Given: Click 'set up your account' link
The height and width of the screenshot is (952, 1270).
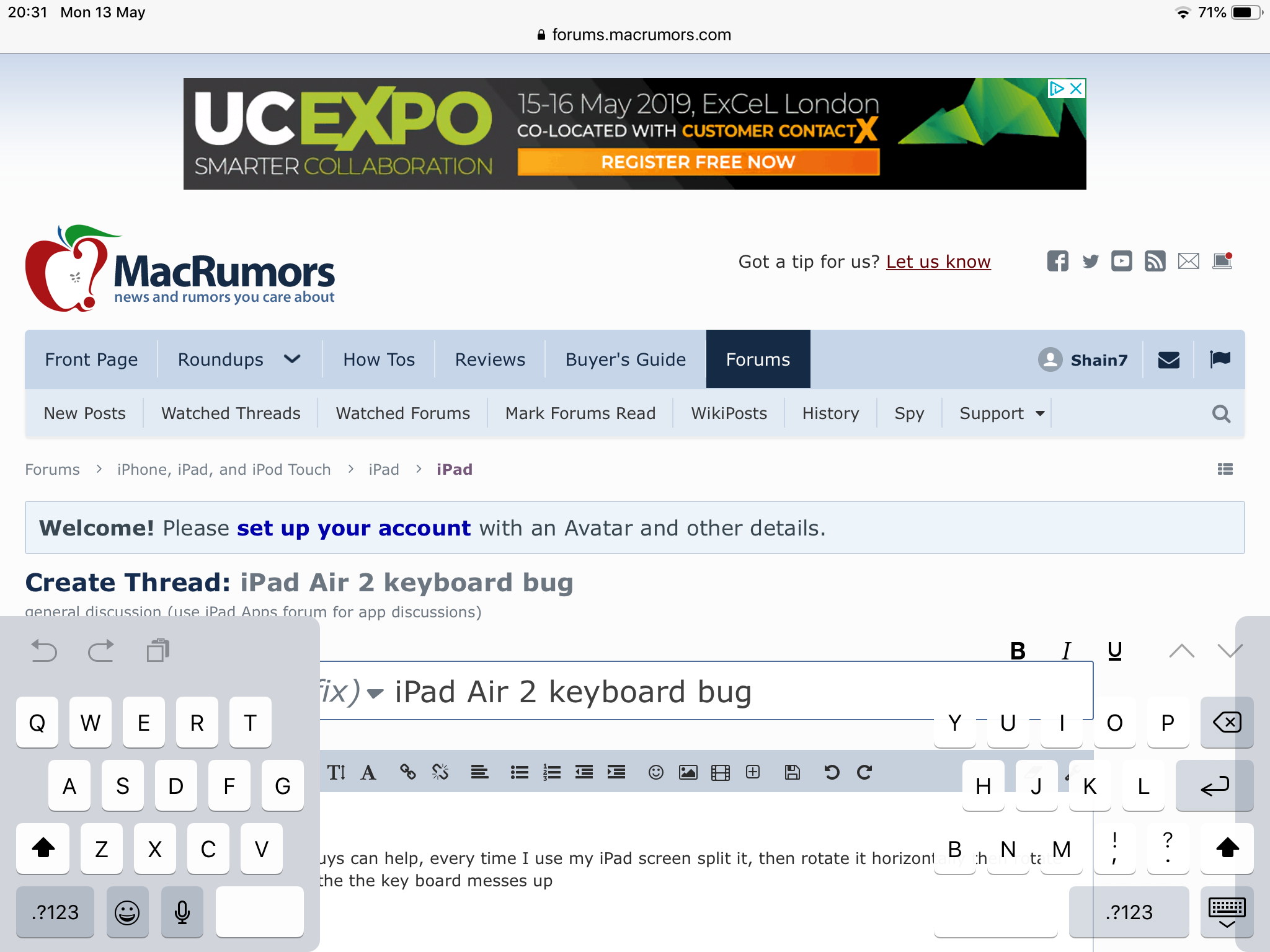Looking at the screenshot, I should click(x=353, y=528).
